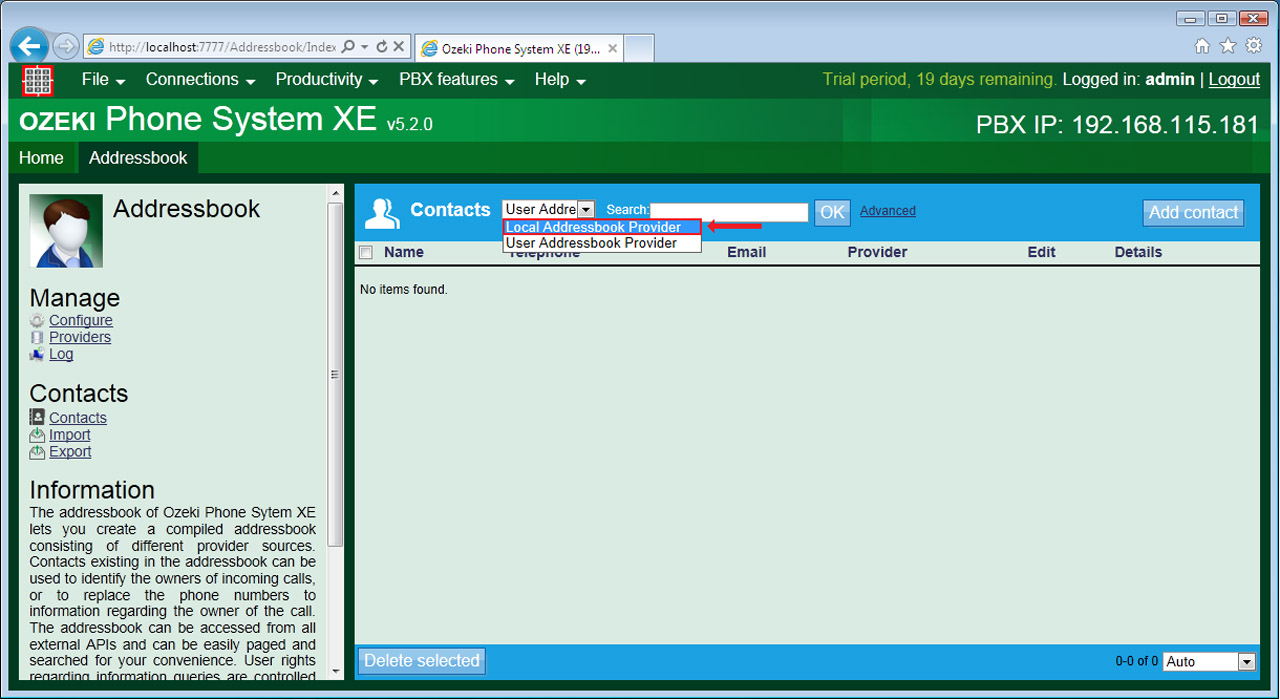Screen dimensions: 1280x700
Task: Click the icon beside Log
Action: tap(37, 354)
